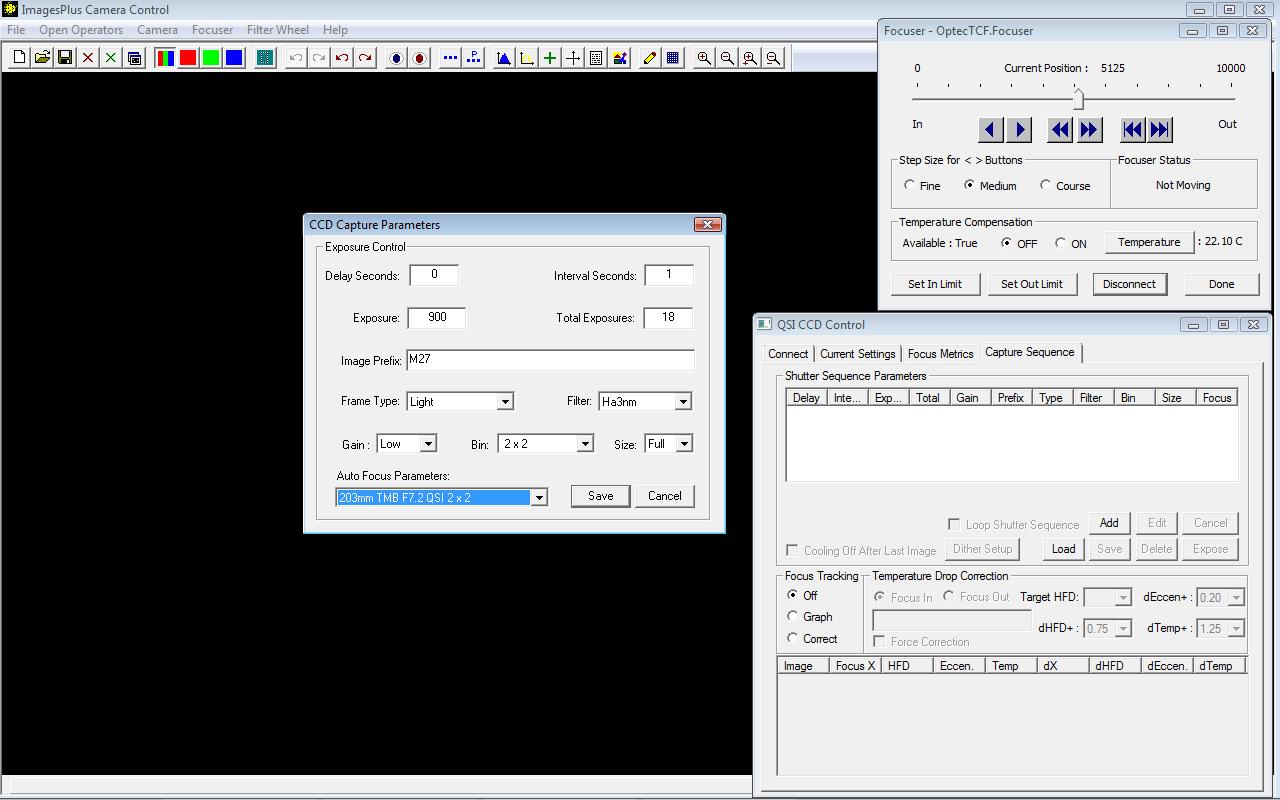This screenshot has height=800, width=1280.
Task: Click the dots with P icon
Action: tap(473, 58)
